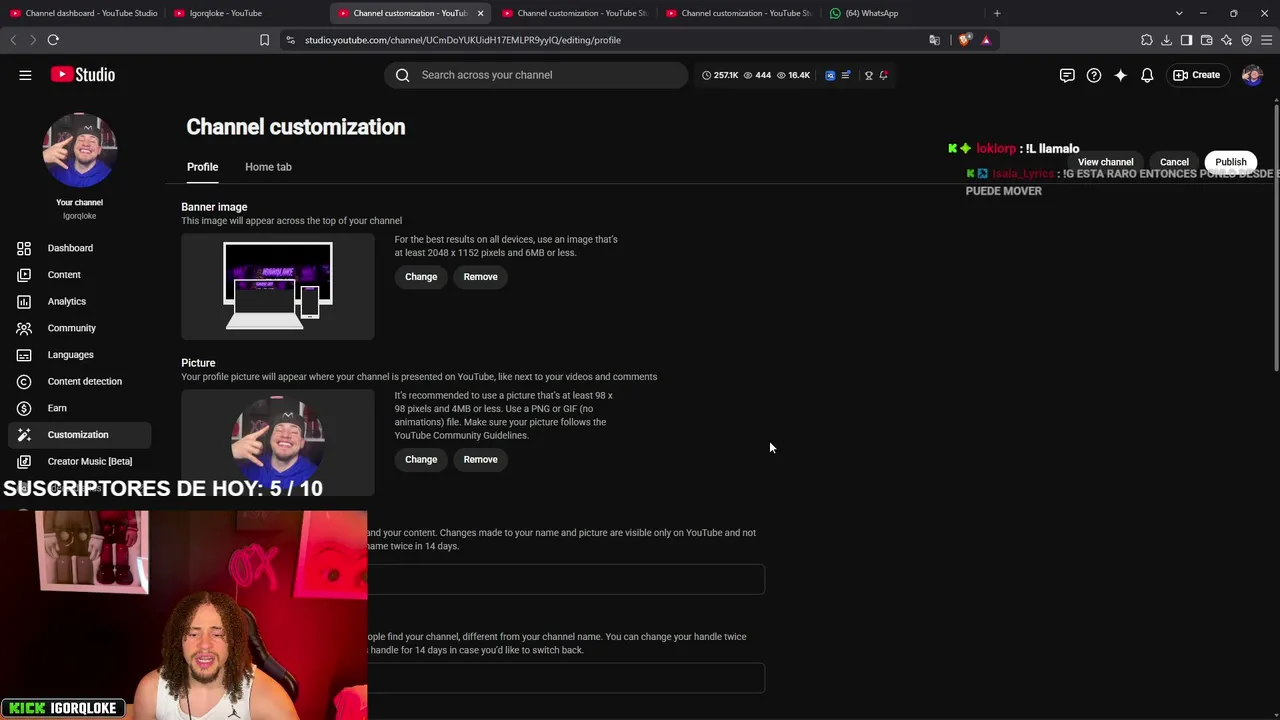Open Community via its sidebar icon
The image size is (1280, 720).
(x=24, y=328)
